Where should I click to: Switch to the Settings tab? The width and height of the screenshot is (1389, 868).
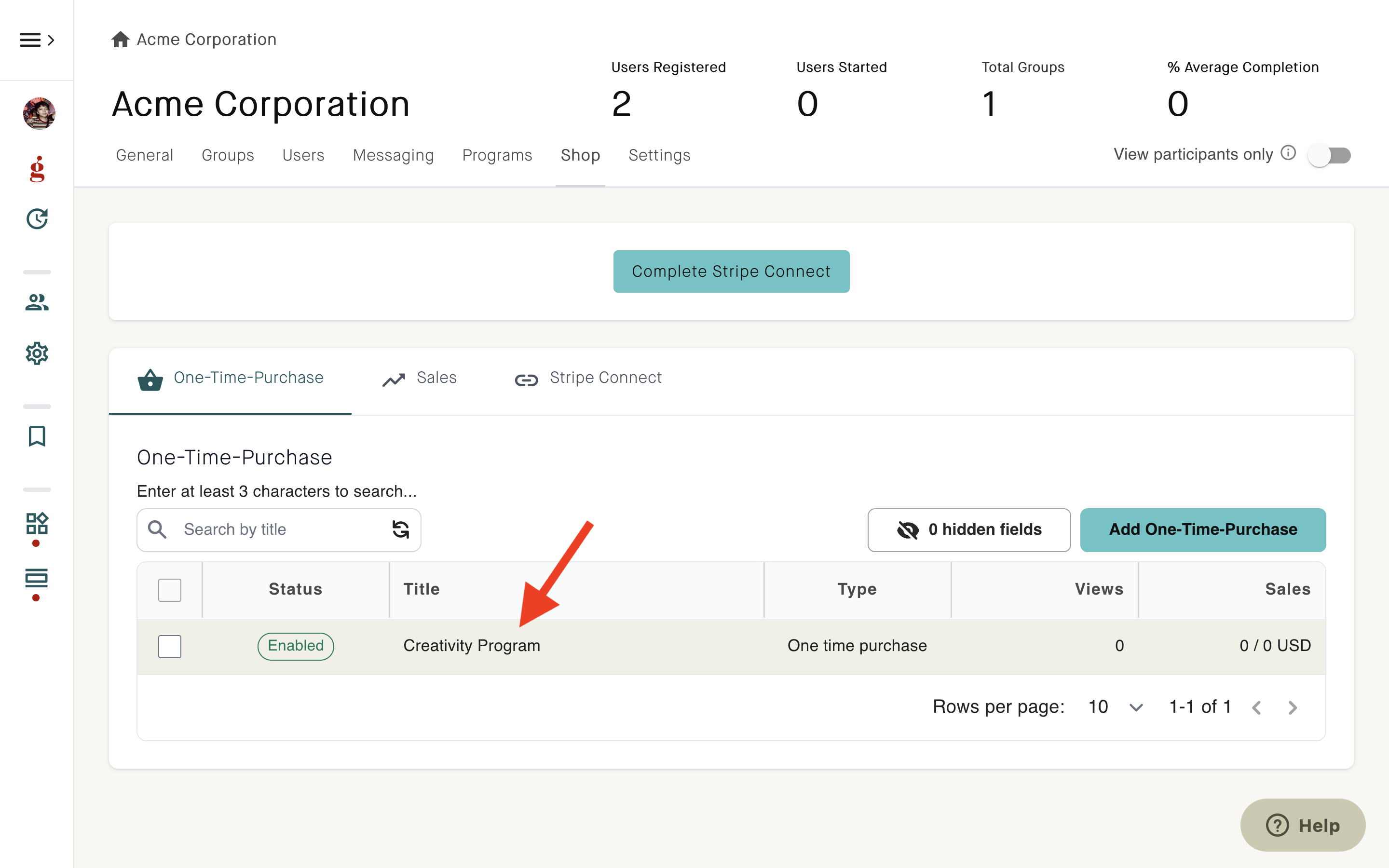(659, 155)
